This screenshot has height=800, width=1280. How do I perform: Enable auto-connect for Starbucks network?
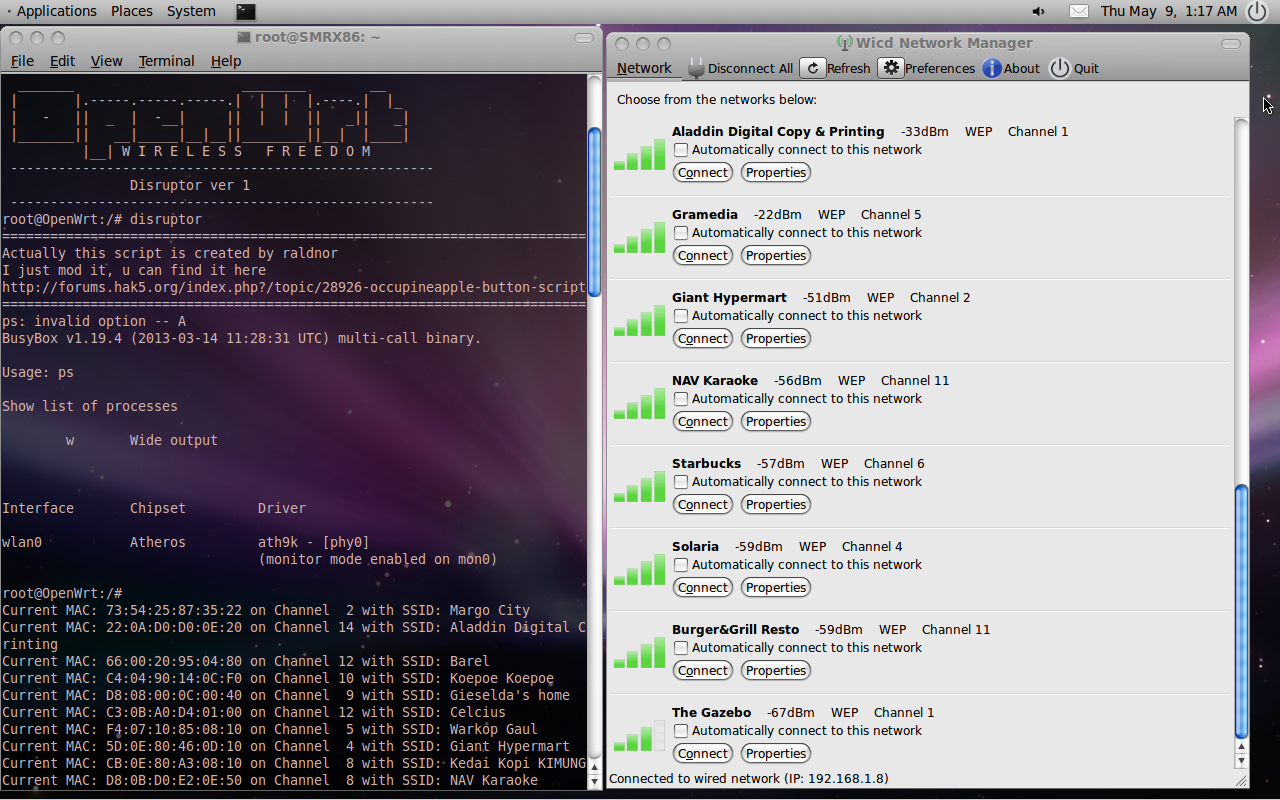pyautogui.click(x=681, y=482)
